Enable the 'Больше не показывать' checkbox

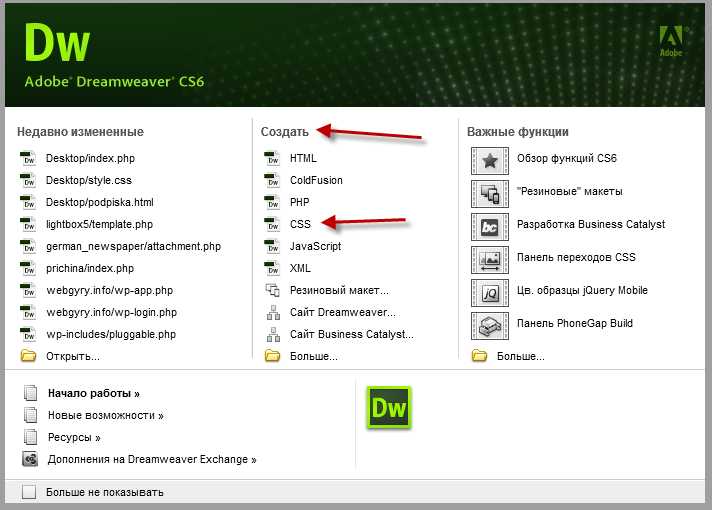point(29,492)
